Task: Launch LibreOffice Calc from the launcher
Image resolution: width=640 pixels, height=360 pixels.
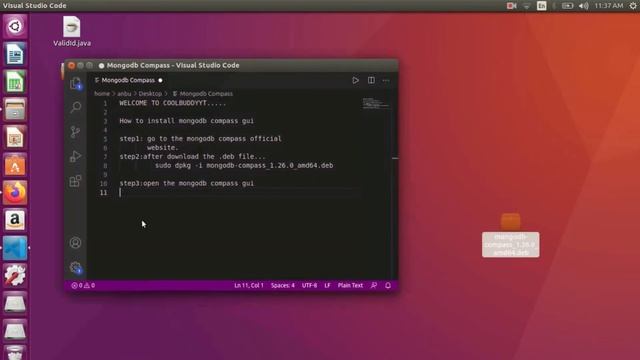Action: click(15, 82)
